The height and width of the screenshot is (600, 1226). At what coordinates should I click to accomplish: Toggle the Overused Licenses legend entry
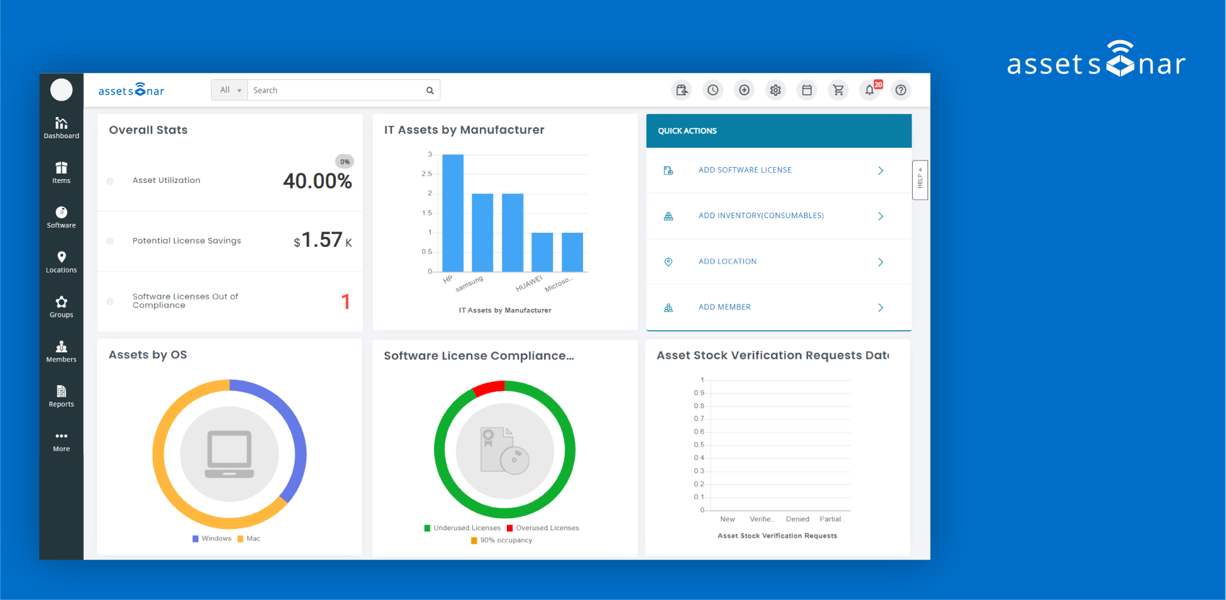click(x=542, y=528)
